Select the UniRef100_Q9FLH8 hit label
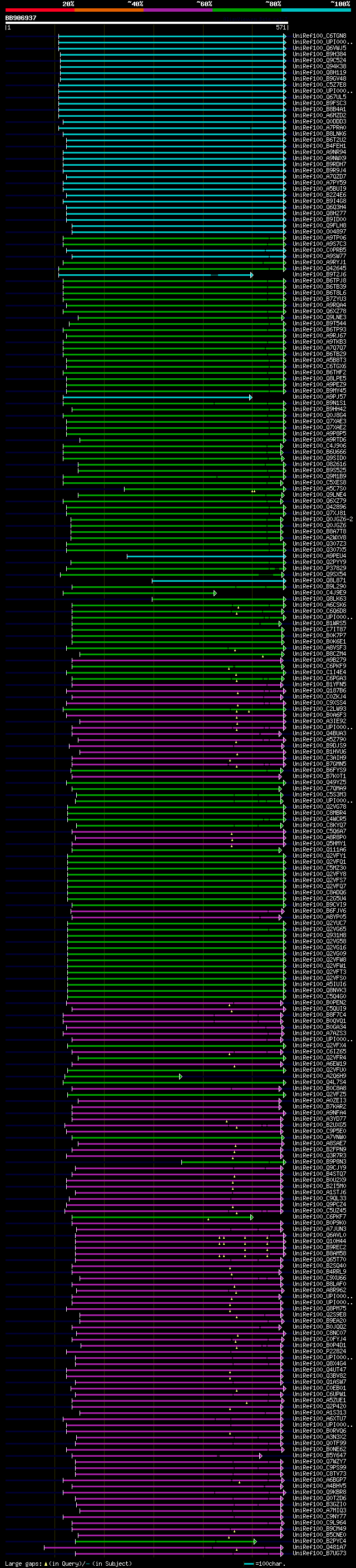This screenshot has height=1568, width=356. coord(319,226)
